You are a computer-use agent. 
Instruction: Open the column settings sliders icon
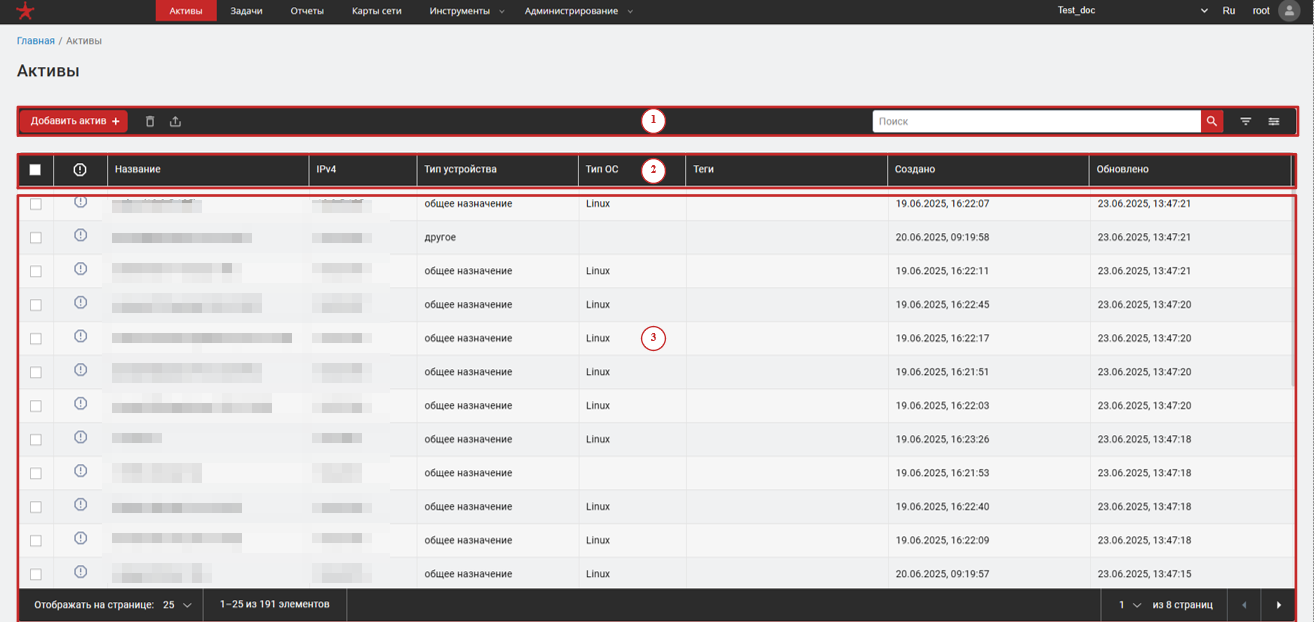click(1274, 122)
